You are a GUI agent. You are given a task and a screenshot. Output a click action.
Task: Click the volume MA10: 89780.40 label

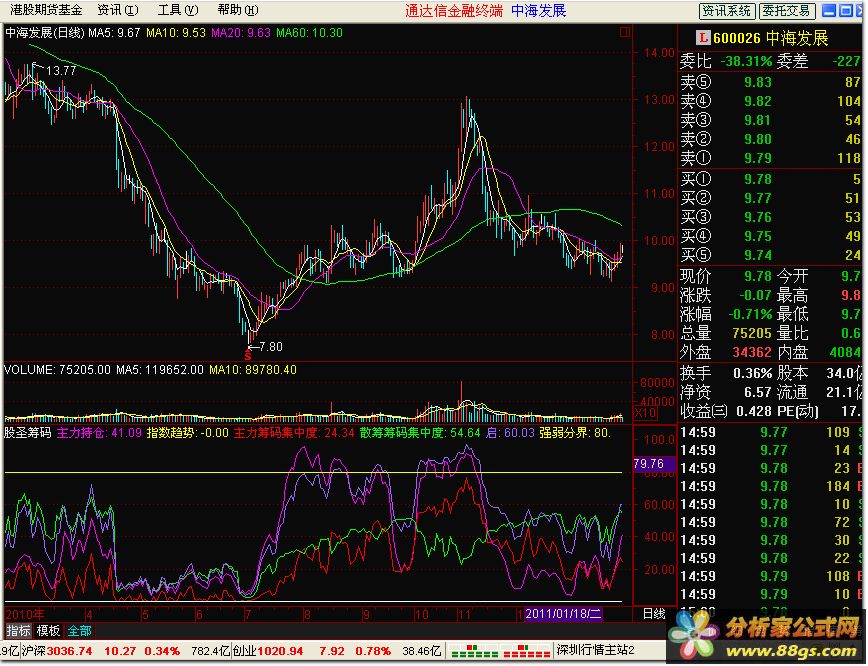click(x=252, y=369)
